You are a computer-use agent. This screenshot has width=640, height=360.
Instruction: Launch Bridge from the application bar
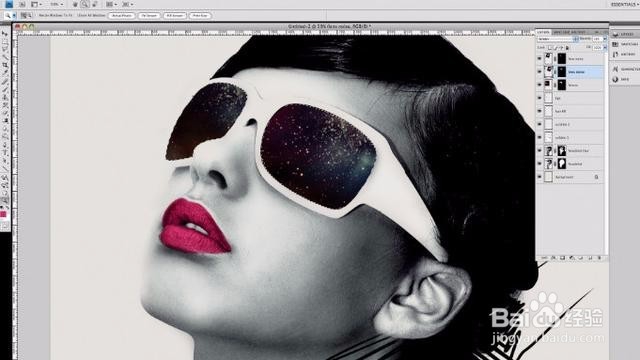click(22, 4)
